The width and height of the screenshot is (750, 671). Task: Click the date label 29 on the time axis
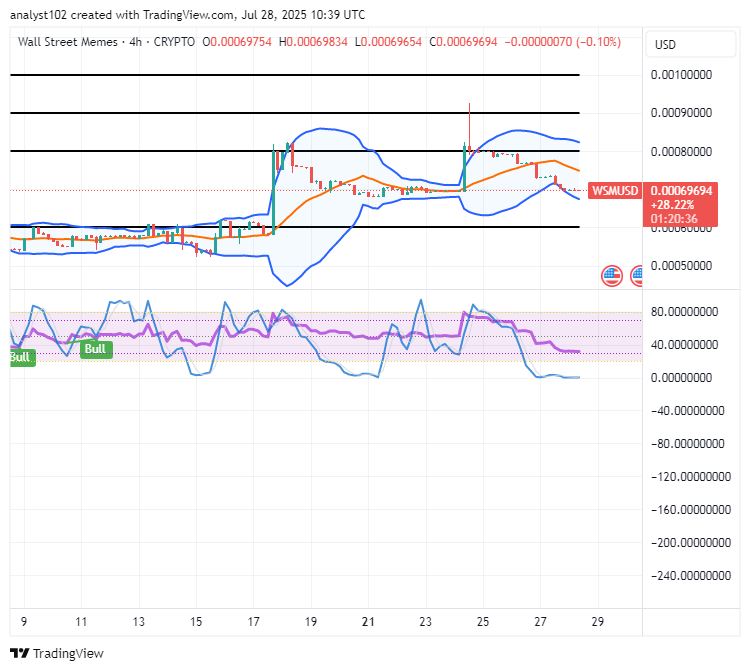click(598, 622)
